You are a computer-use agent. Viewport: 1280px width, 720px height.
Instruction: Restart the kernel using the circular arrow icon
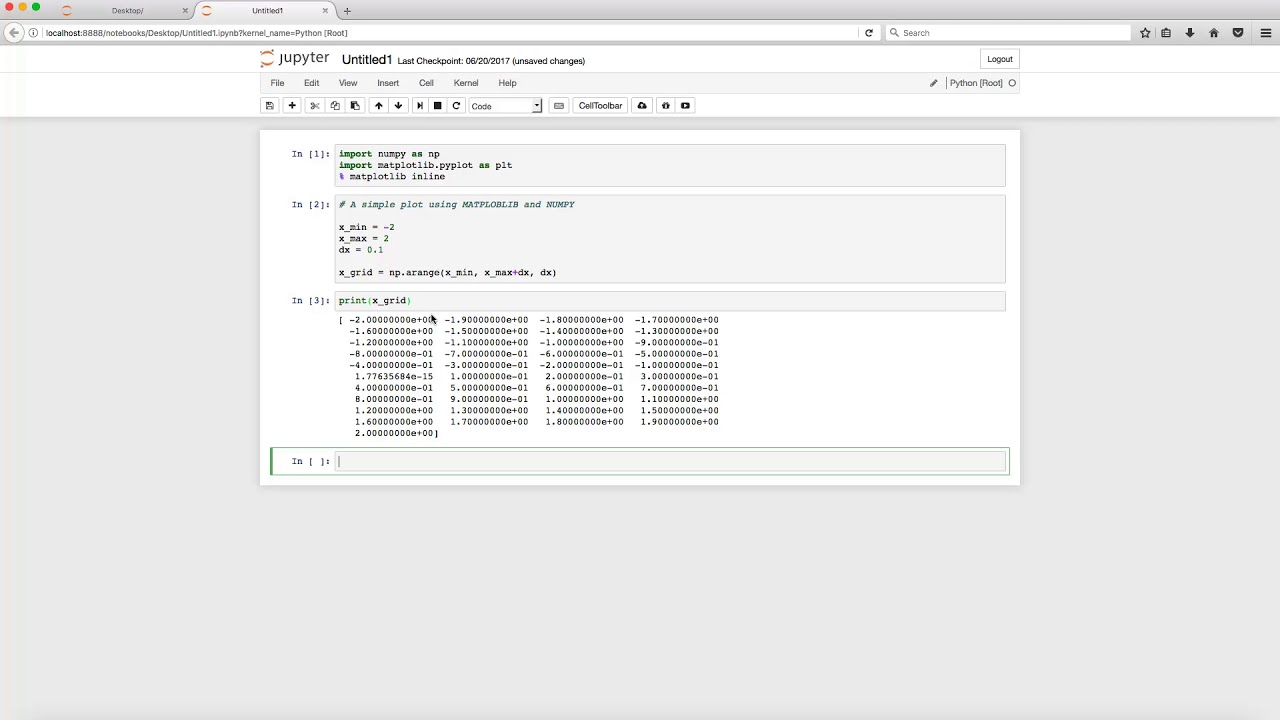point(456,106)
